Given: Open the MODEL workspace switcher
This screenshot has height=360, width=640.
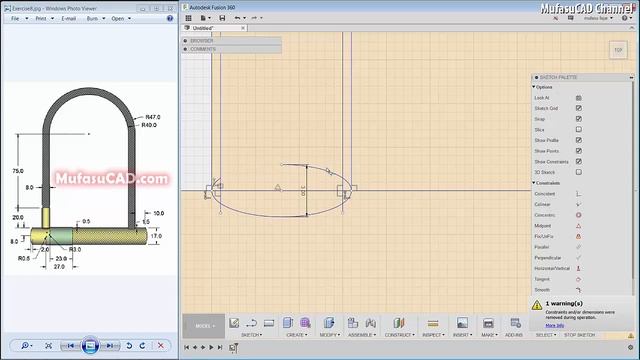Looking at the screenshot, I should coord(204,326).
